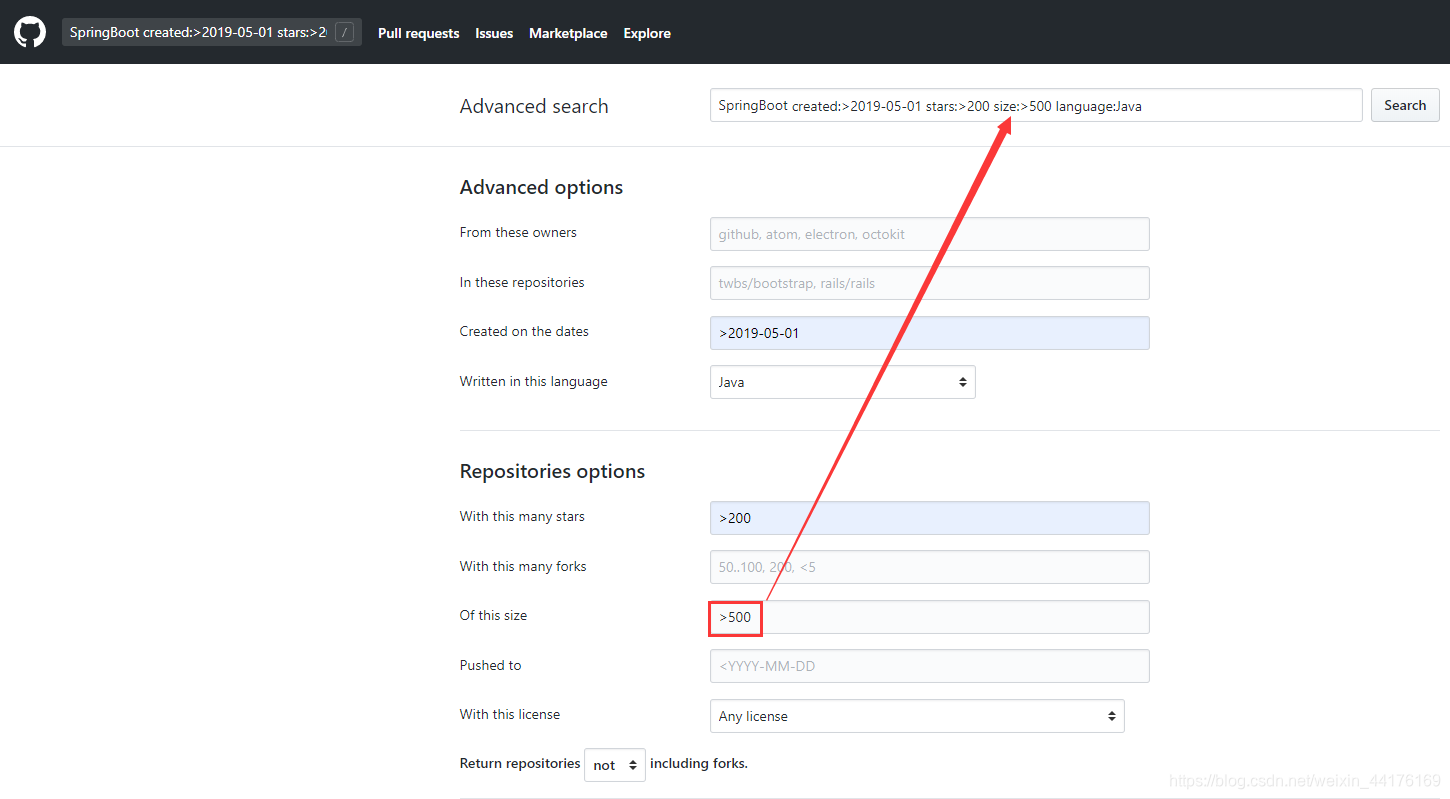Focus the header search box with SpringBoot query
Image resolution: width=1450 pixels, height=799 pixels.
212,32
